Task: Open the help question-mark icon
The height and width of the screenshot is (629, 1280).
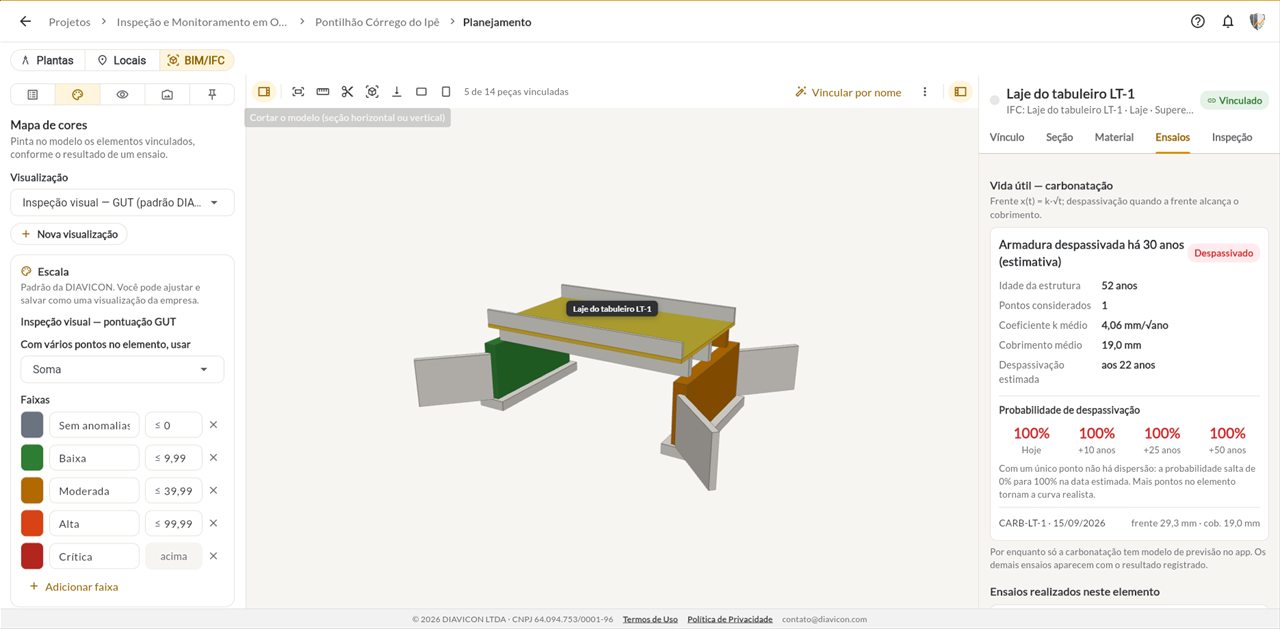Action: [1198, 21]
